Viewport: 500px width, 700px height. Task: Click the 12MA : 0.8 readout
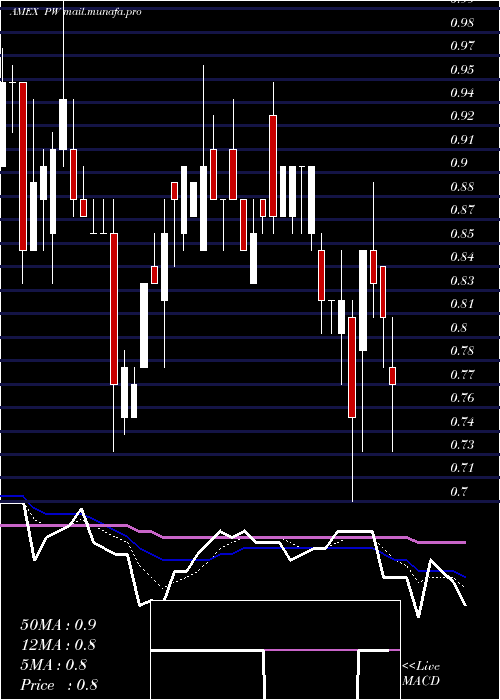pos(58,645)
